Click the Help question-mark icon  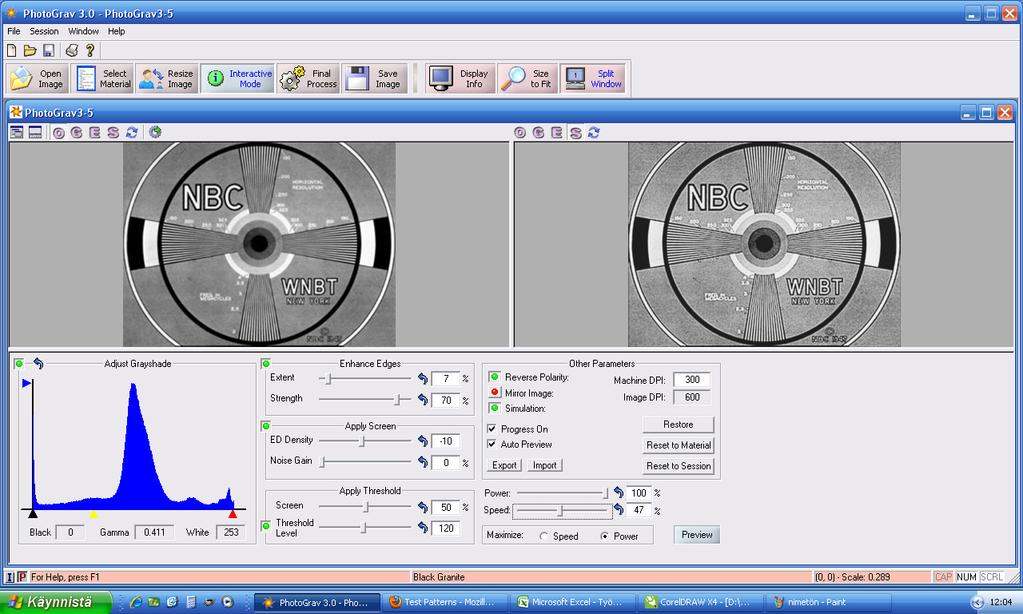coord(90,50)
